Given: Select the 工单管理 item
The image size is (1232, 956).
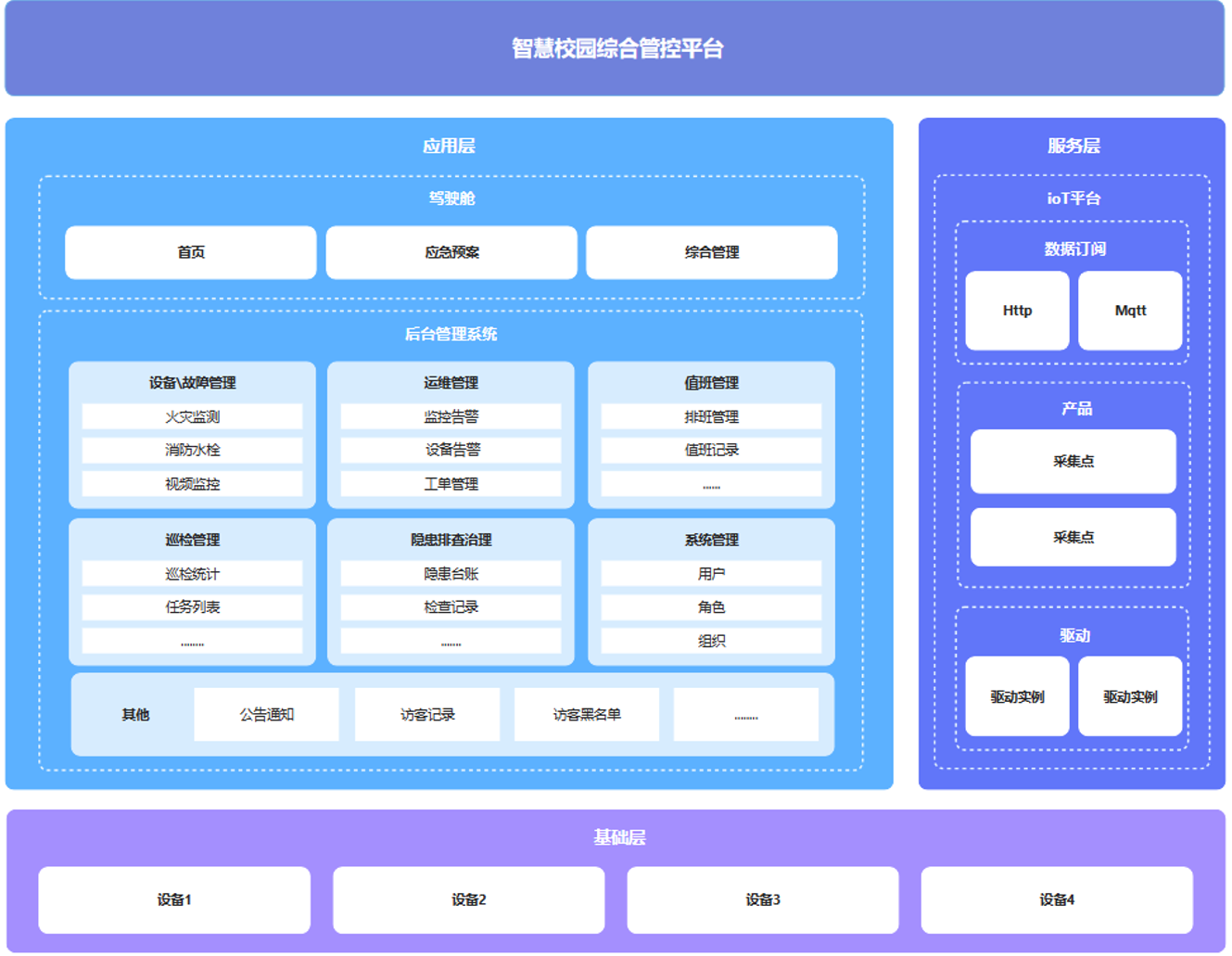Looking at the screenshot, I should [x=451, y=484].
